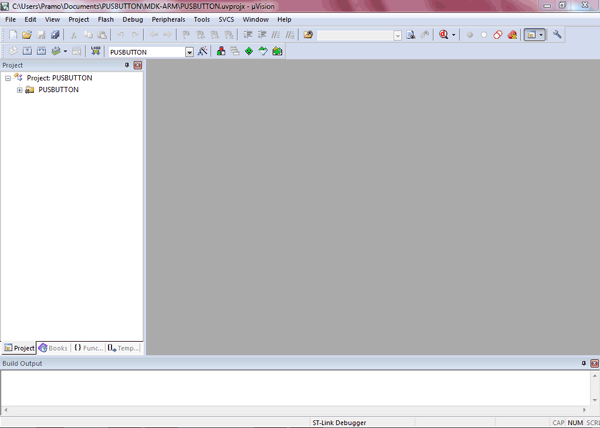Enable/disable breakpoint white circle icon

click(x=484, y=35)
